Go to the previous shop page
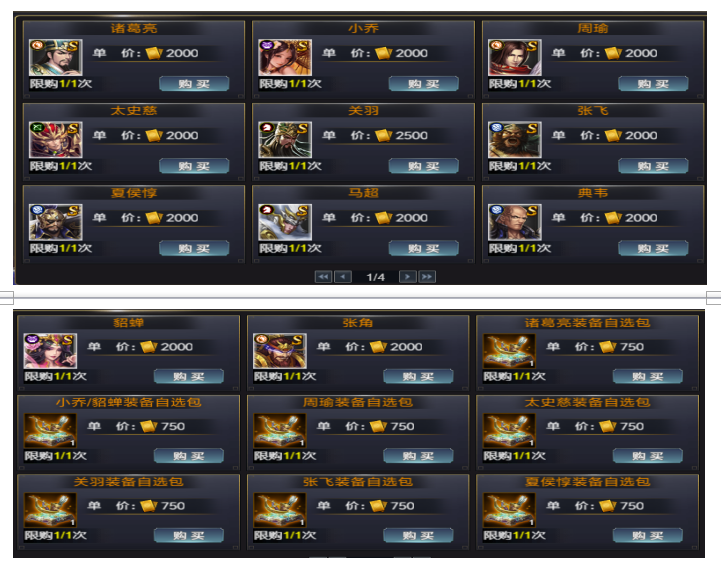The image size is (721, 565). coord(343,276)
